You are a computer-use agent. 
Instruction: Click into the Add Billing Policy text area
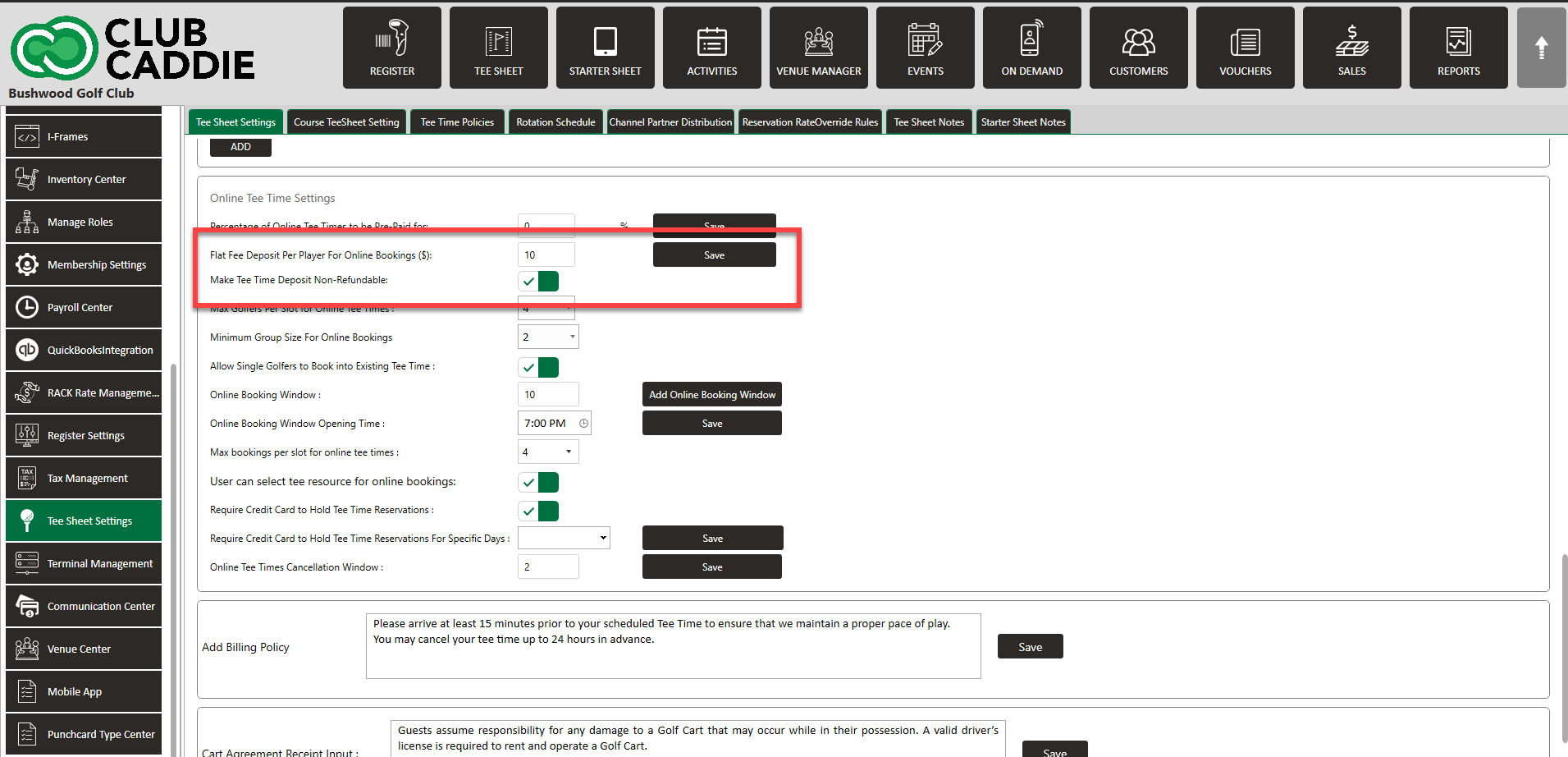click(673, 646)
